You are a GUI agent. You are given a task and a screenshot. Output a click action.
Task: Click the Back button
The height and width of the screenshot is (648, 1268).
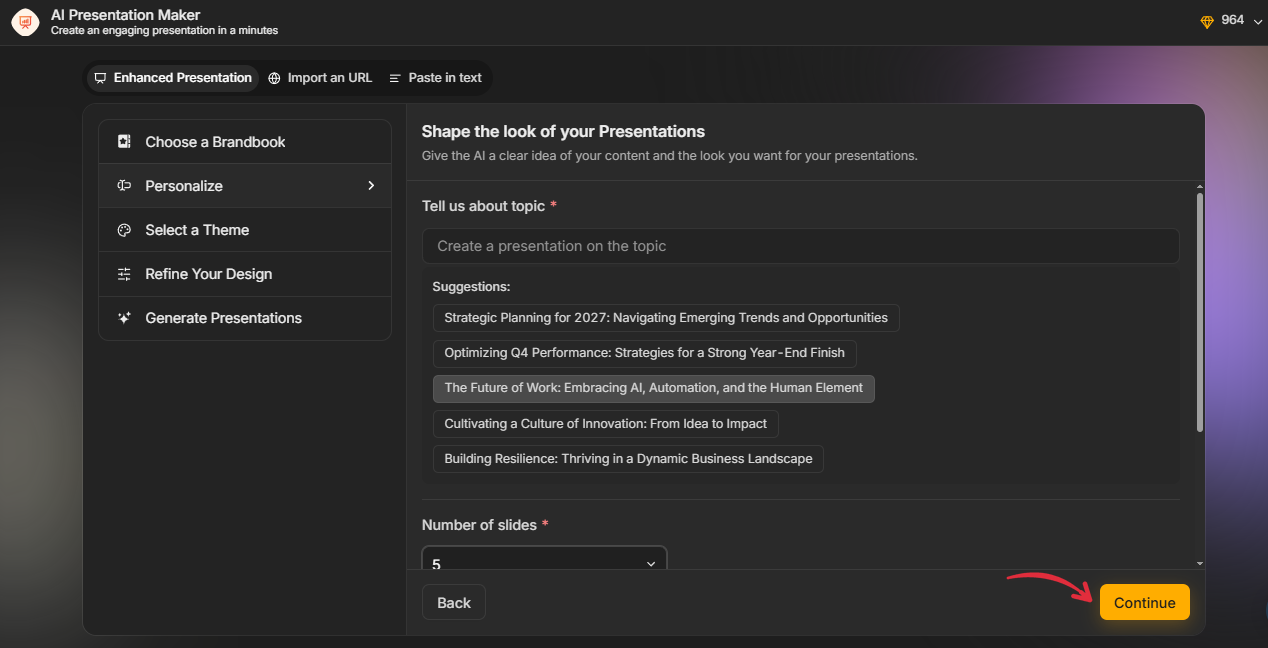454,603
